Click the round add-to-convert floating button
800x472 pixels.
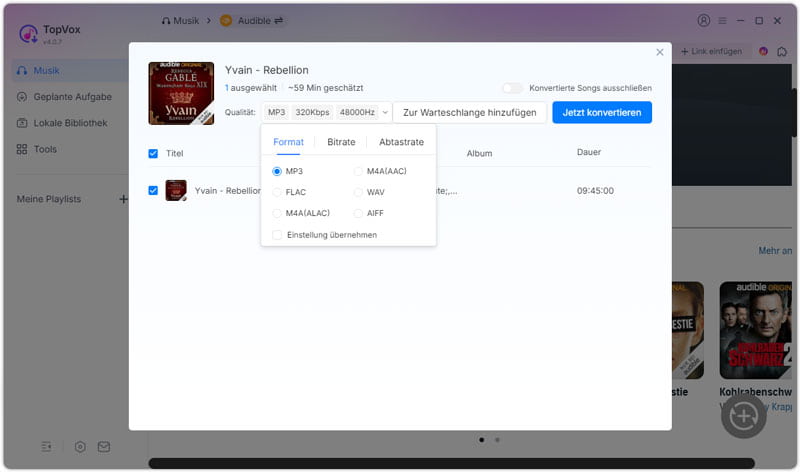[x=742, y=417]
